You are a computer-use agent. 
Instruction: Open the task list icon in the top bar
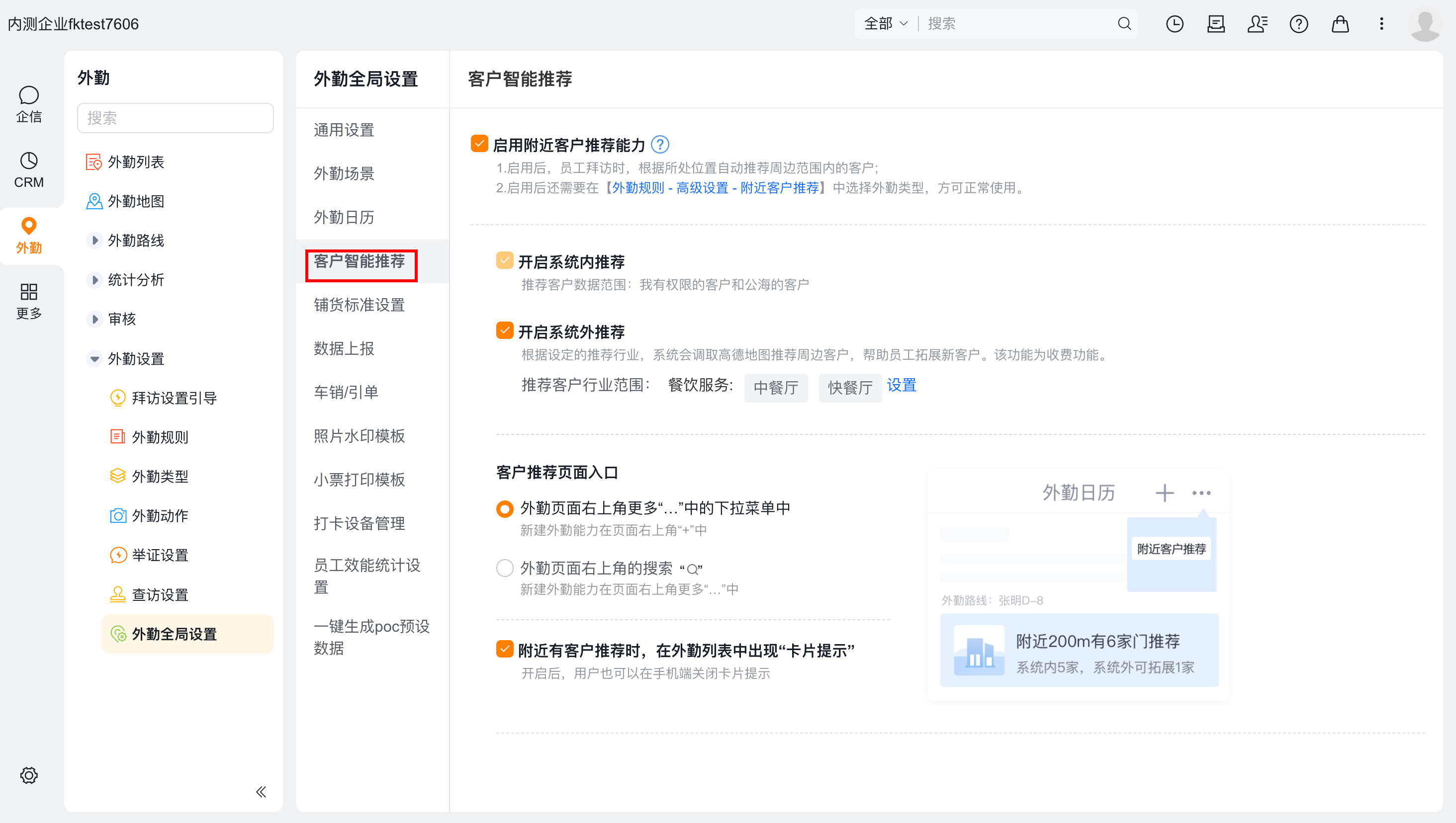1216,24
